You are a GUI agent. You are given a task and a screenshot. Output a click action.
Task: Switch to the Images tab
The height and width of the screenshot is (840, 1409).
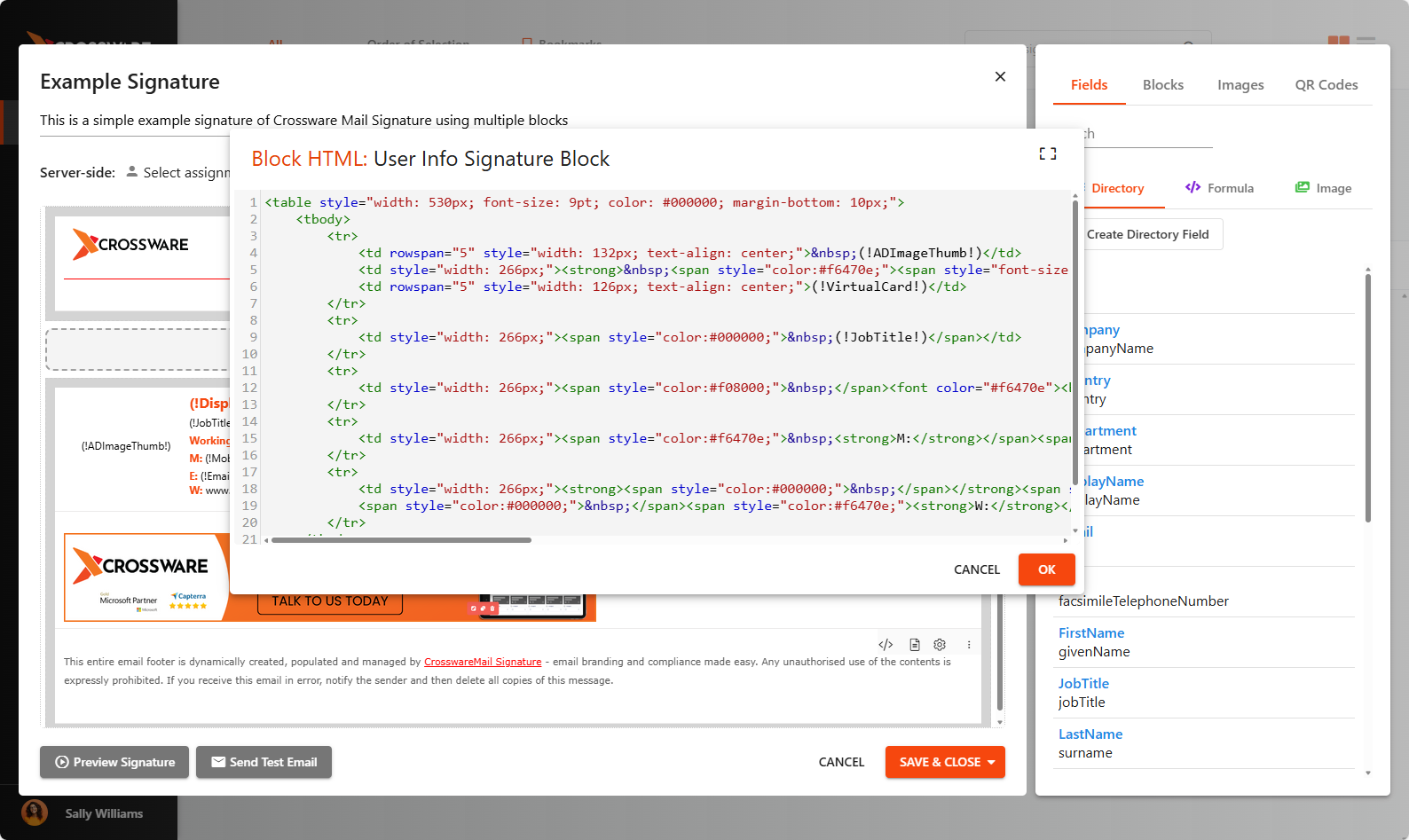[x=1240, y=85]
